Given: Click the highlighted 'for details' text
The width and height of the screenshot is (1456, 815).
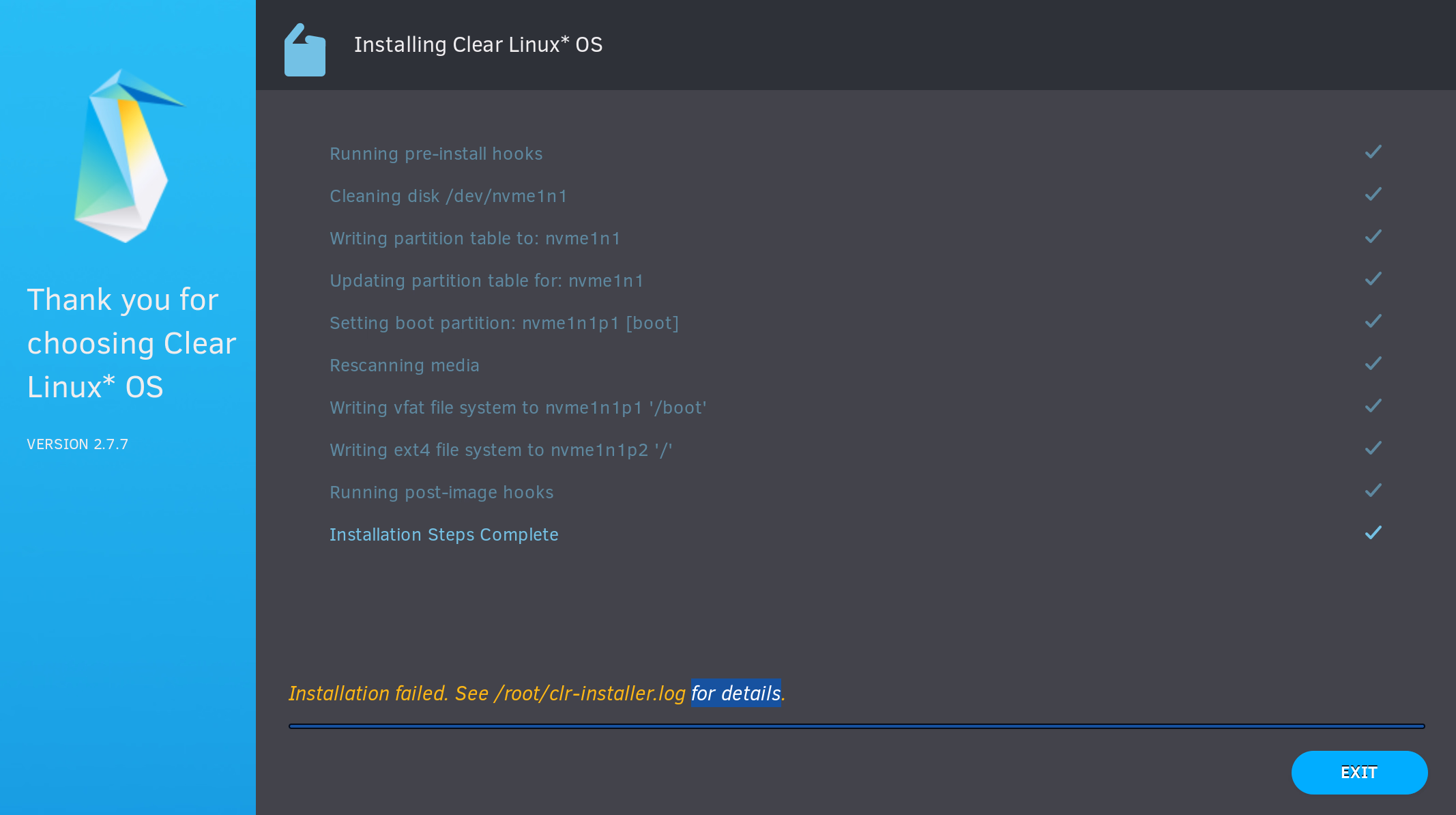Looking at the screenshot, I should click(736, 694).
